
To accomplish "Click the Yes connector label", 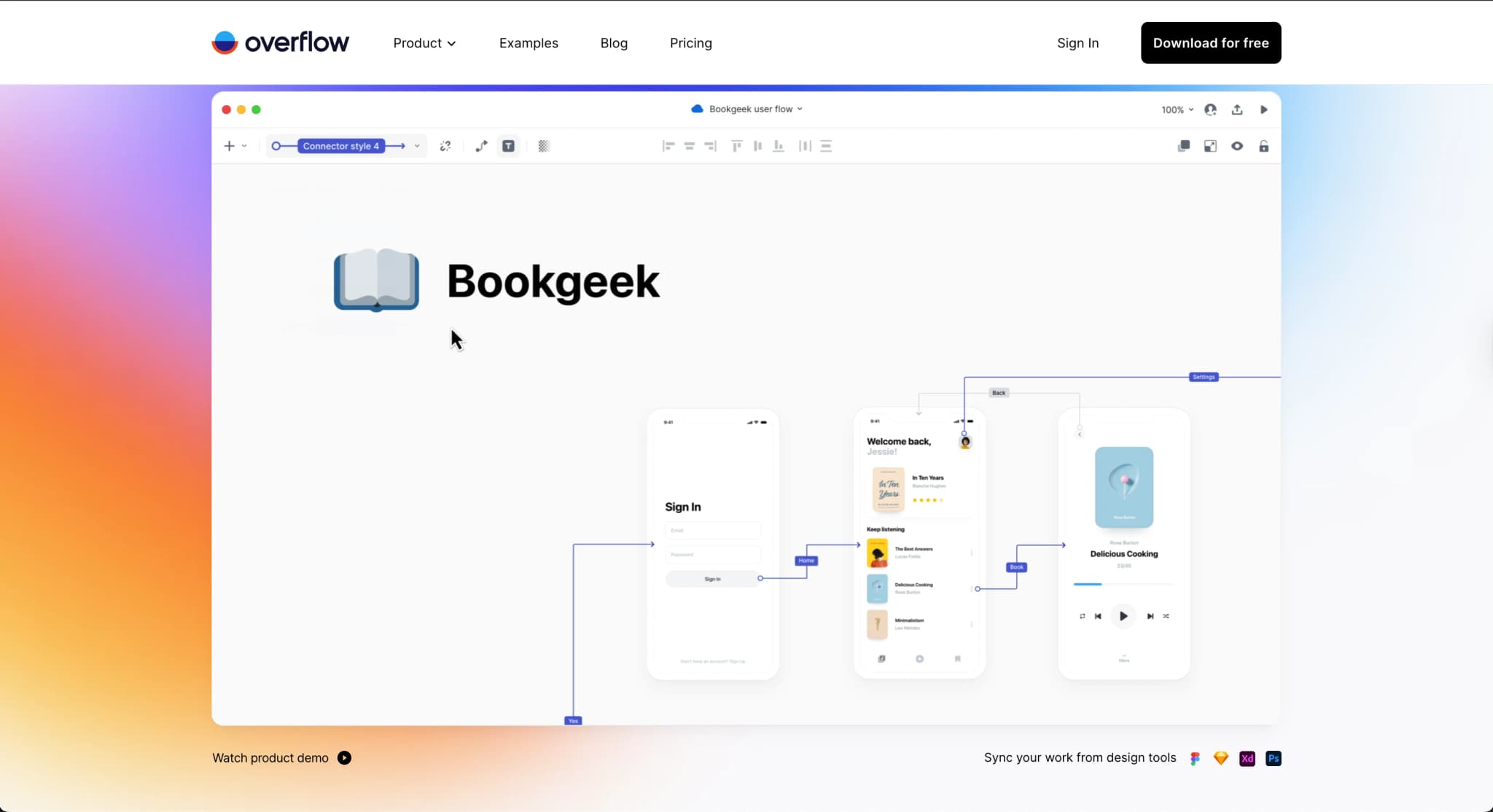I will click(x=573, y=721).
